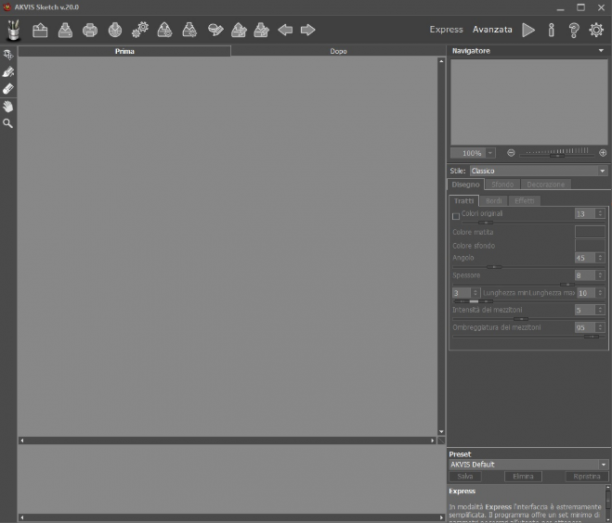
Task: Click the Ripristina preset button
Action: pyautogui.click(x=587, y=476)
